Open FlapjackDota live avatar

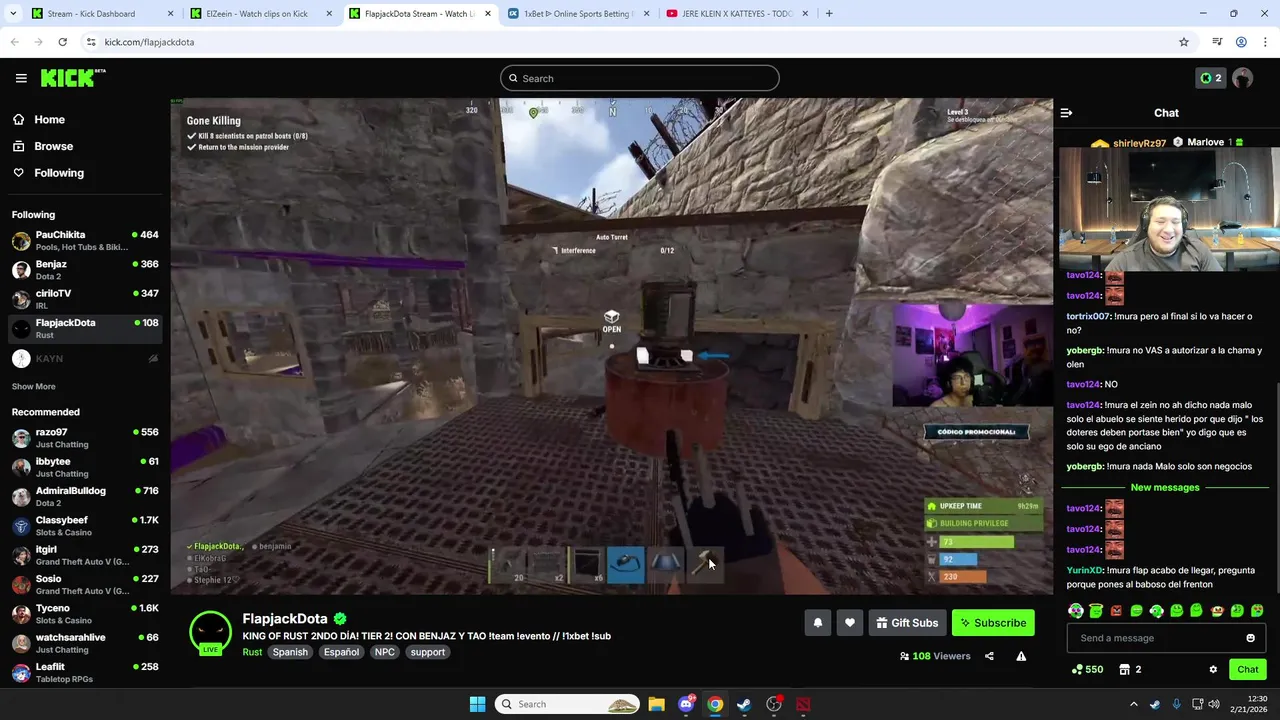point(210,633)
